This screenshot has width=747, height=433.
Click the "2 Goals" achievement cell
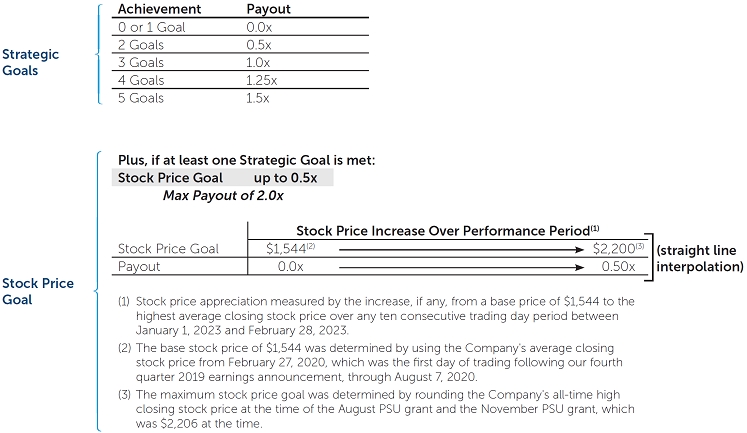click(x=144, y=45)
